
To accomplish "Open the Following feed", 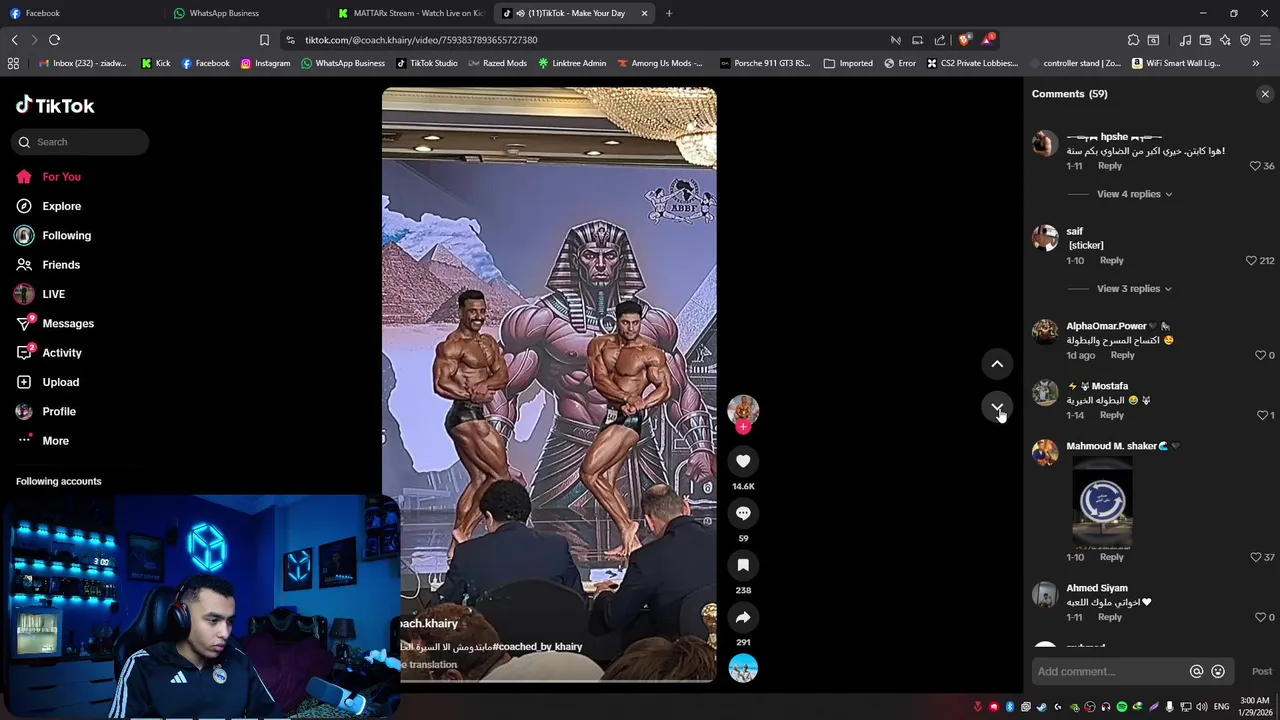I will point(66,236).
